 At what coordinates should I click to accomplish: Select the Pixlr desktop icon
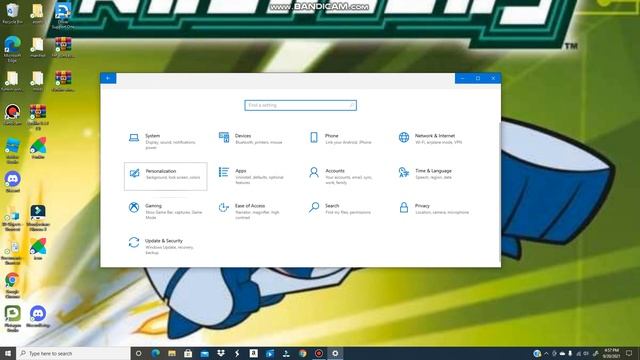[x=38, y=149]
